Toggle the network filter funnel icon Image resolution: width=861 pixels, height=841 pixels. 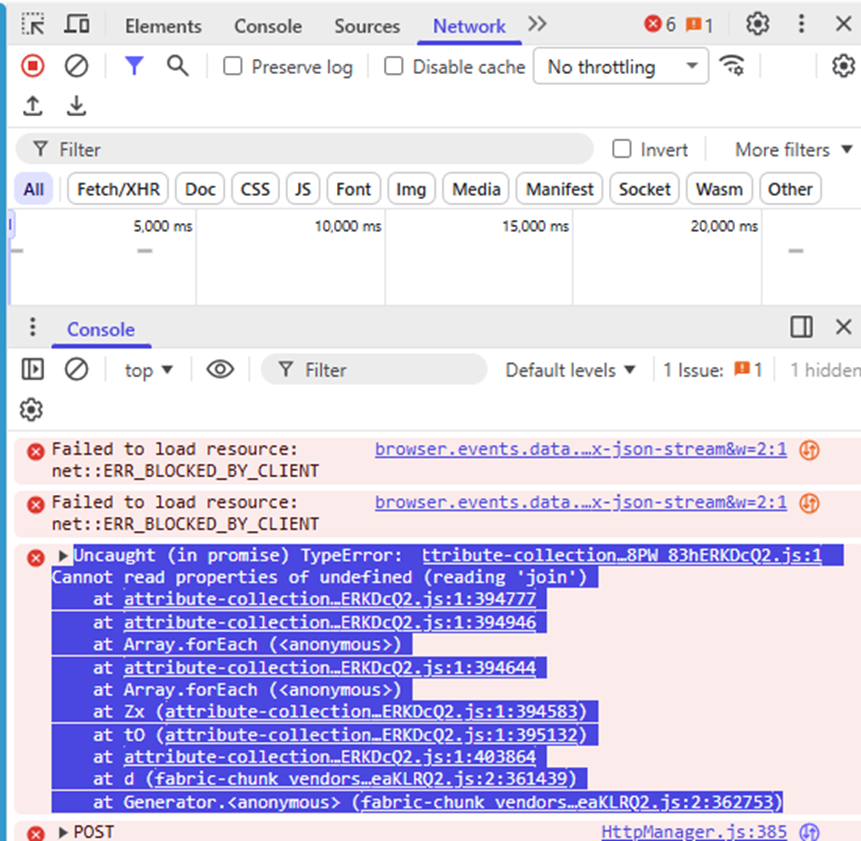pyautogui.click(x=134, y=66)
